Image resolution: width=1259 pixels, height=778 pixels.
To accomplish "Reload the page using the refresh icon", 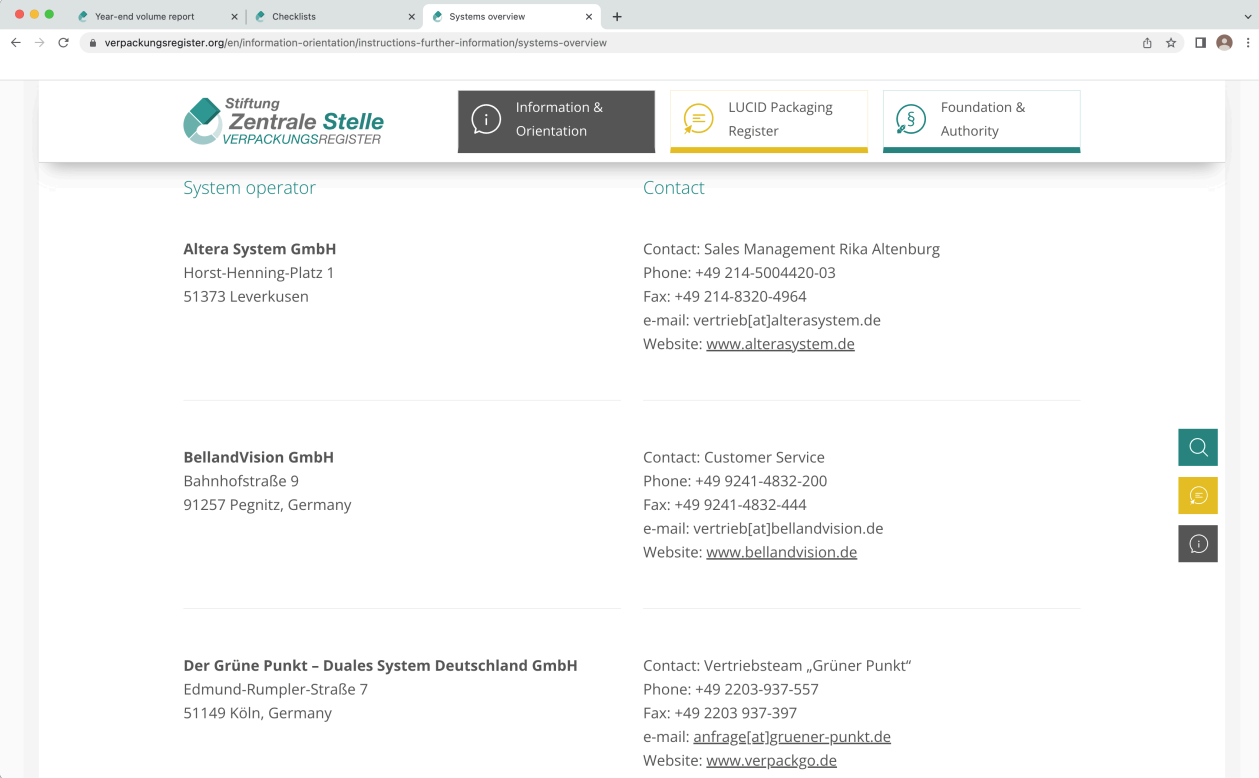I will coord(63,43).
